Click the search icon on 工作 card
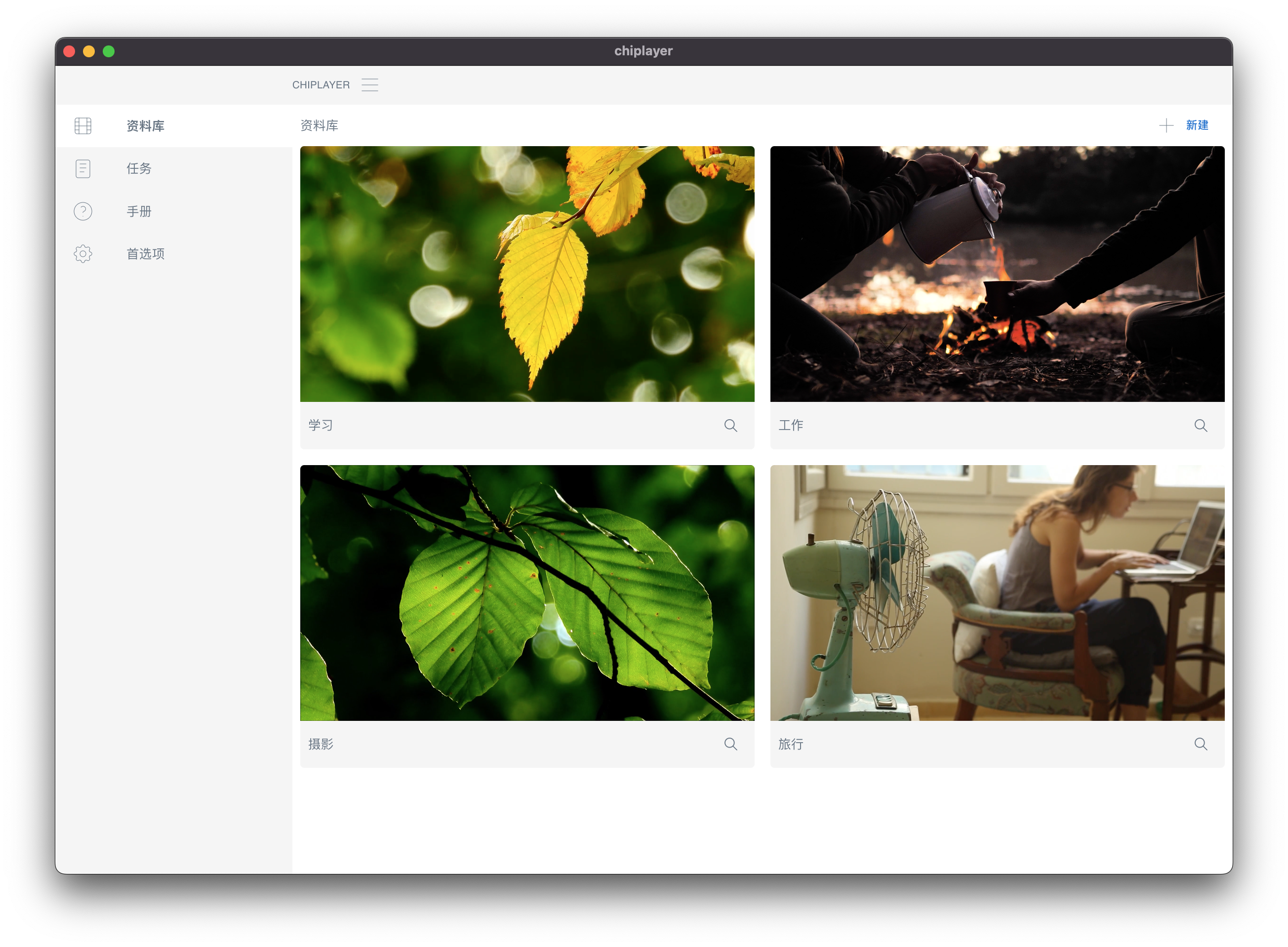This screenshot has height=947, width=1288. [1201, 425]
